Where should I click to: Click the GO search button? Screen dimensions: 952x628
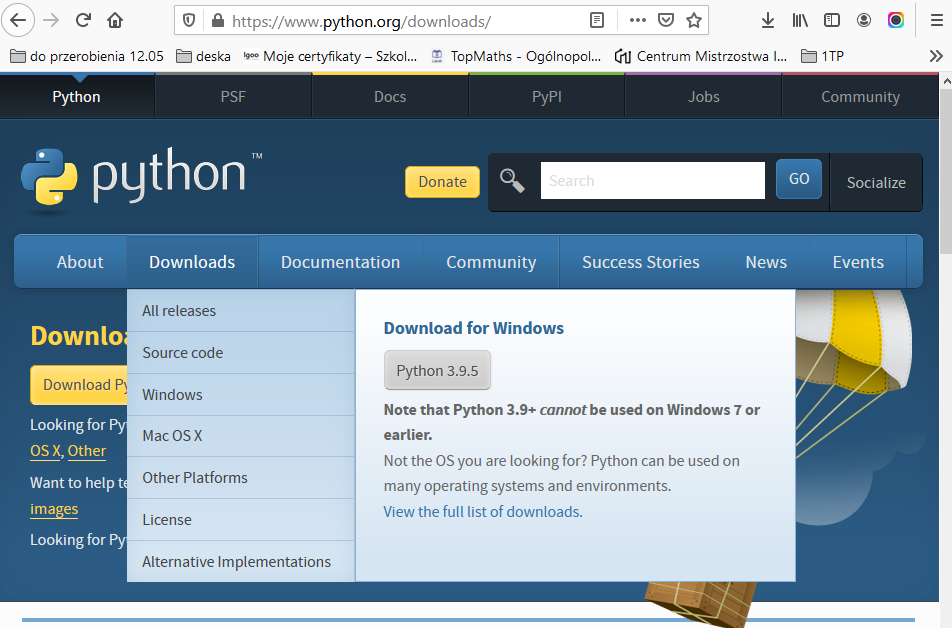(x=799, y=179)
